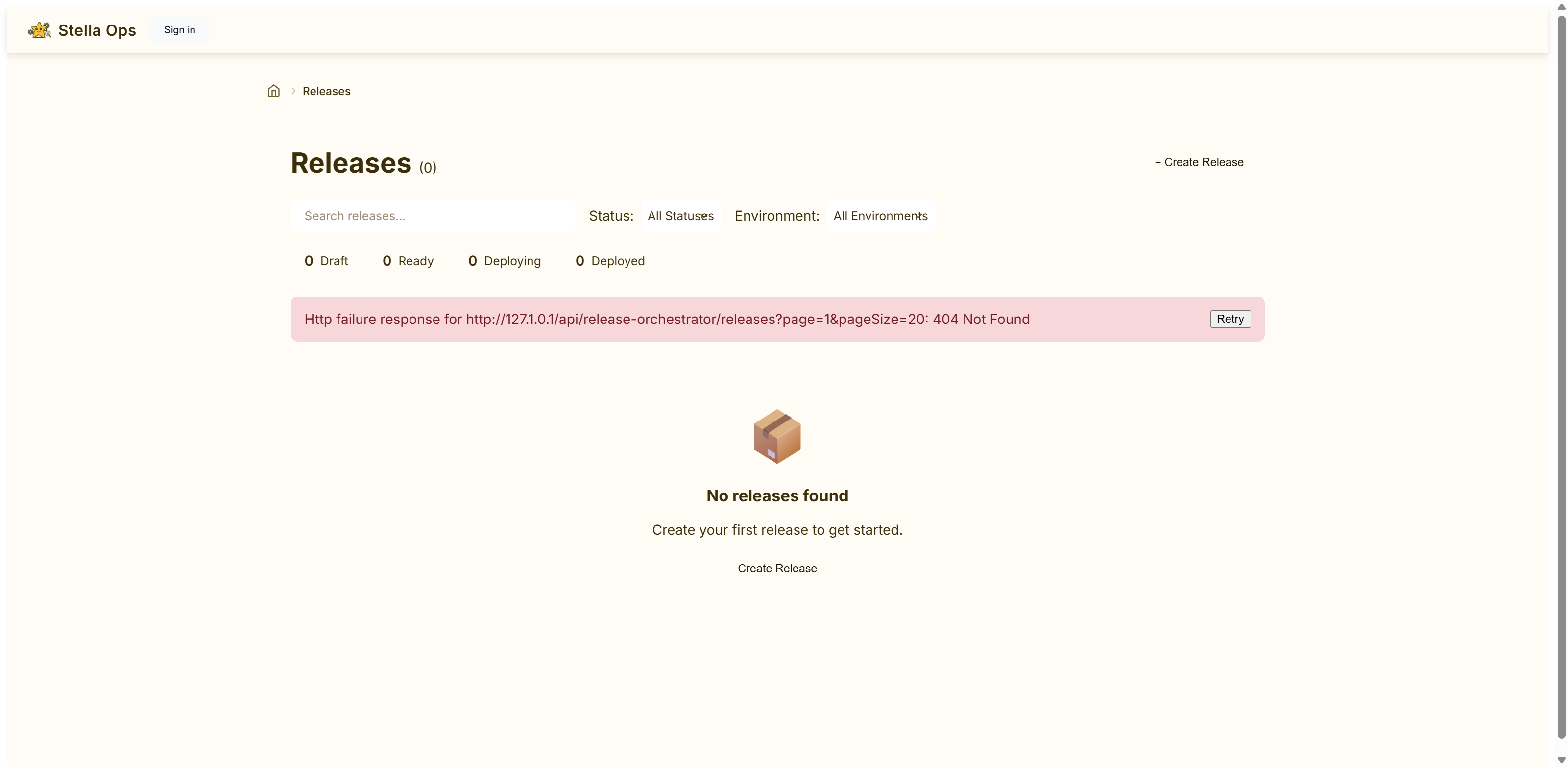Click the home breadcrumb icon
The image size is (1568, 767).
(274, 91)
